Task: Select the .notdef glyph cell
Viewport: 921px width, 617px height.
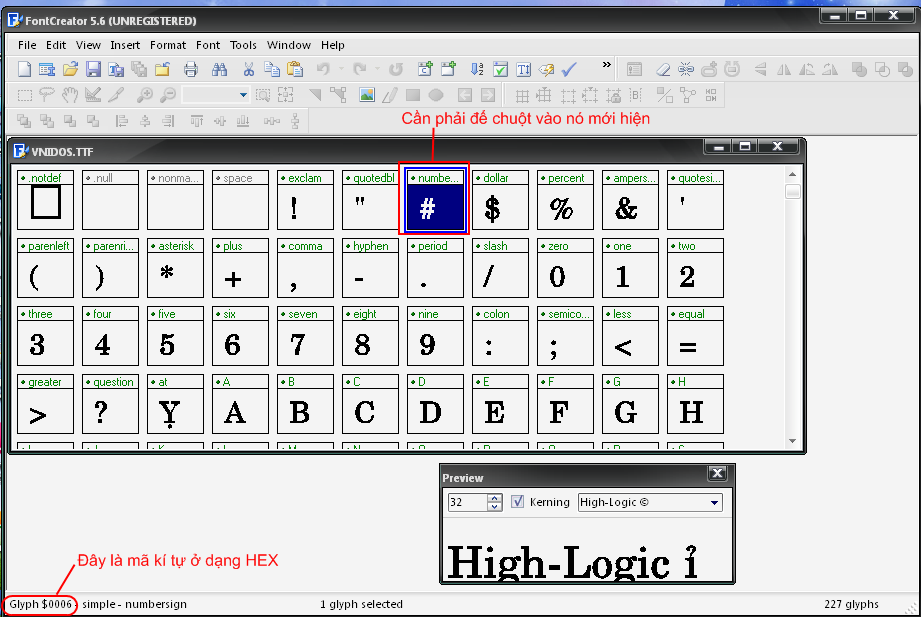Action: [45, 200]
